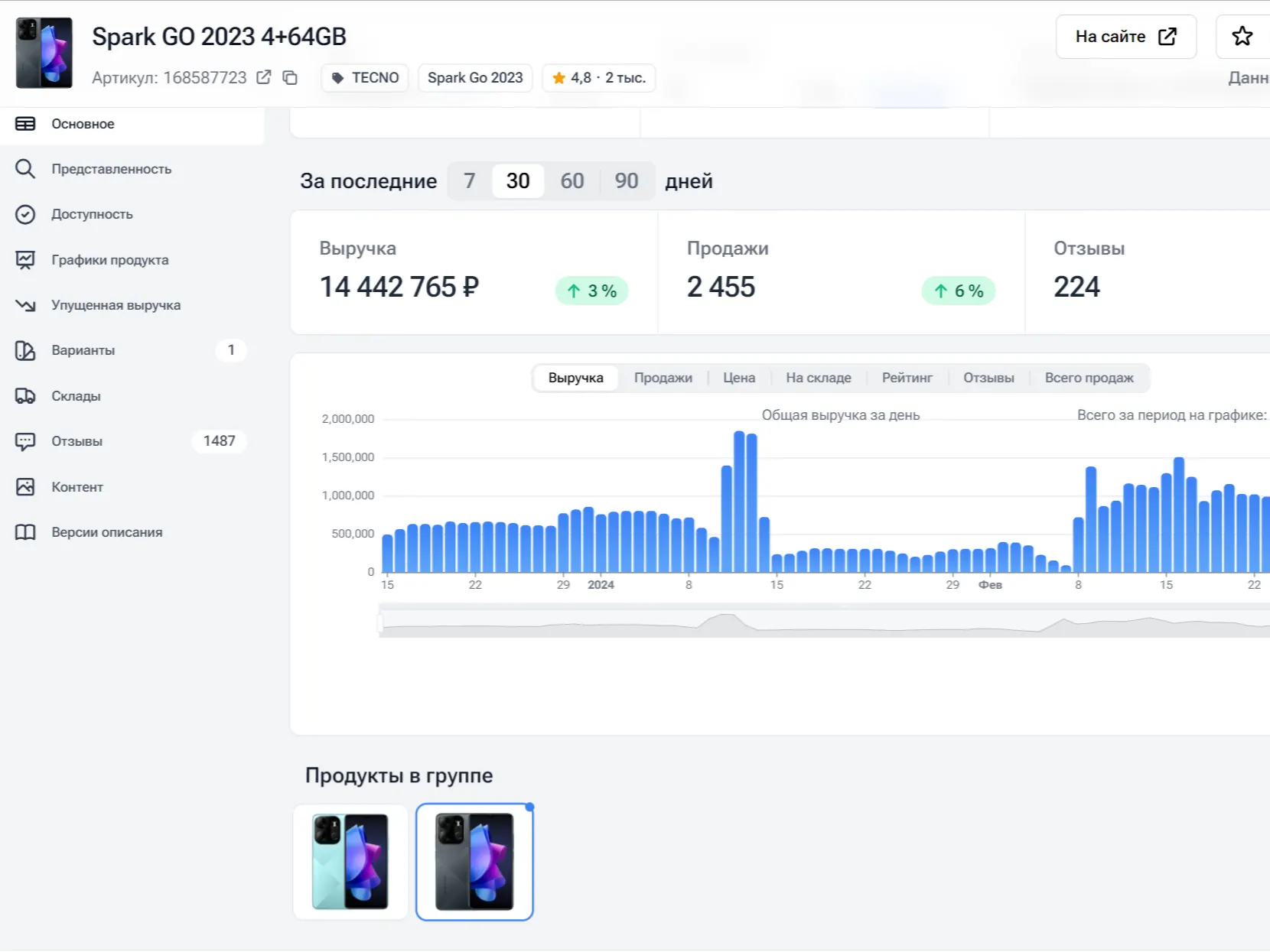Click the chart range slider left handle

[380, 624]
